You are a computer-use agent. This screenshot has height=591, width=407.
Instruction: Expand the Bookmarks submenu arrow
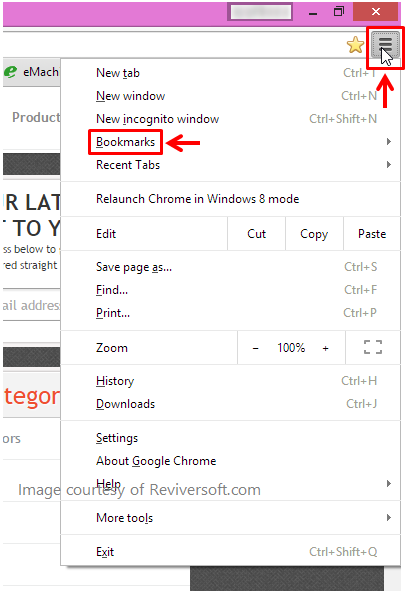[x=389, y=142]
